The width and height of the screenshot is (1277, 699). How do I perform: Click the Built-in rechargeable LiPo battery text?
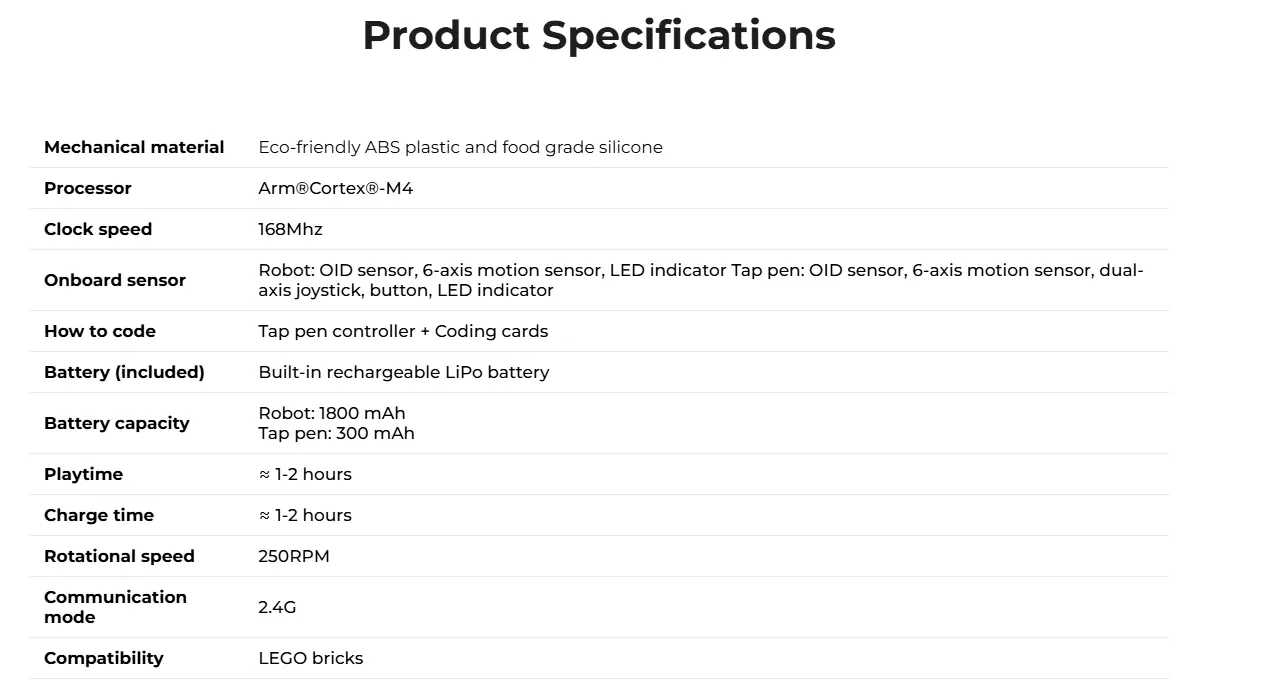403,372
